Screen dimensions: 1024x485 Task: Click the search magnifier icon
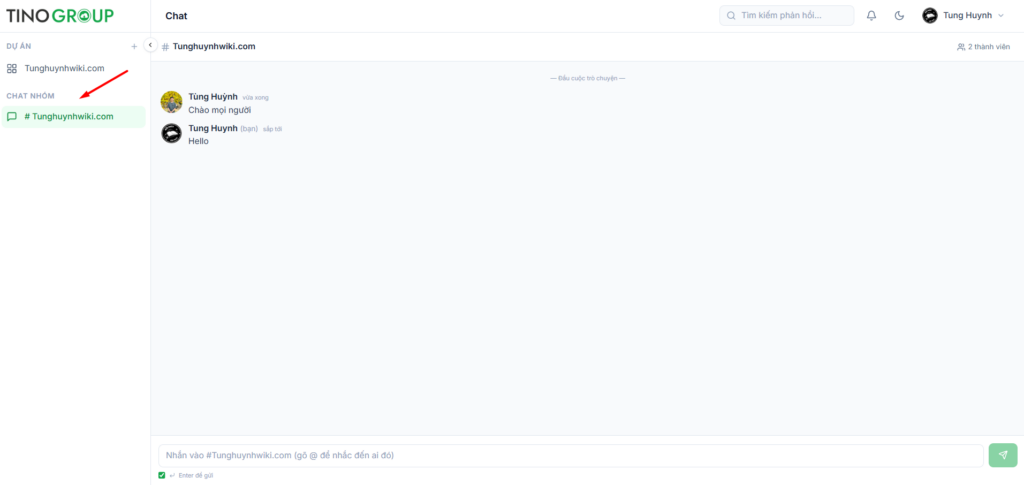point(731,16)
